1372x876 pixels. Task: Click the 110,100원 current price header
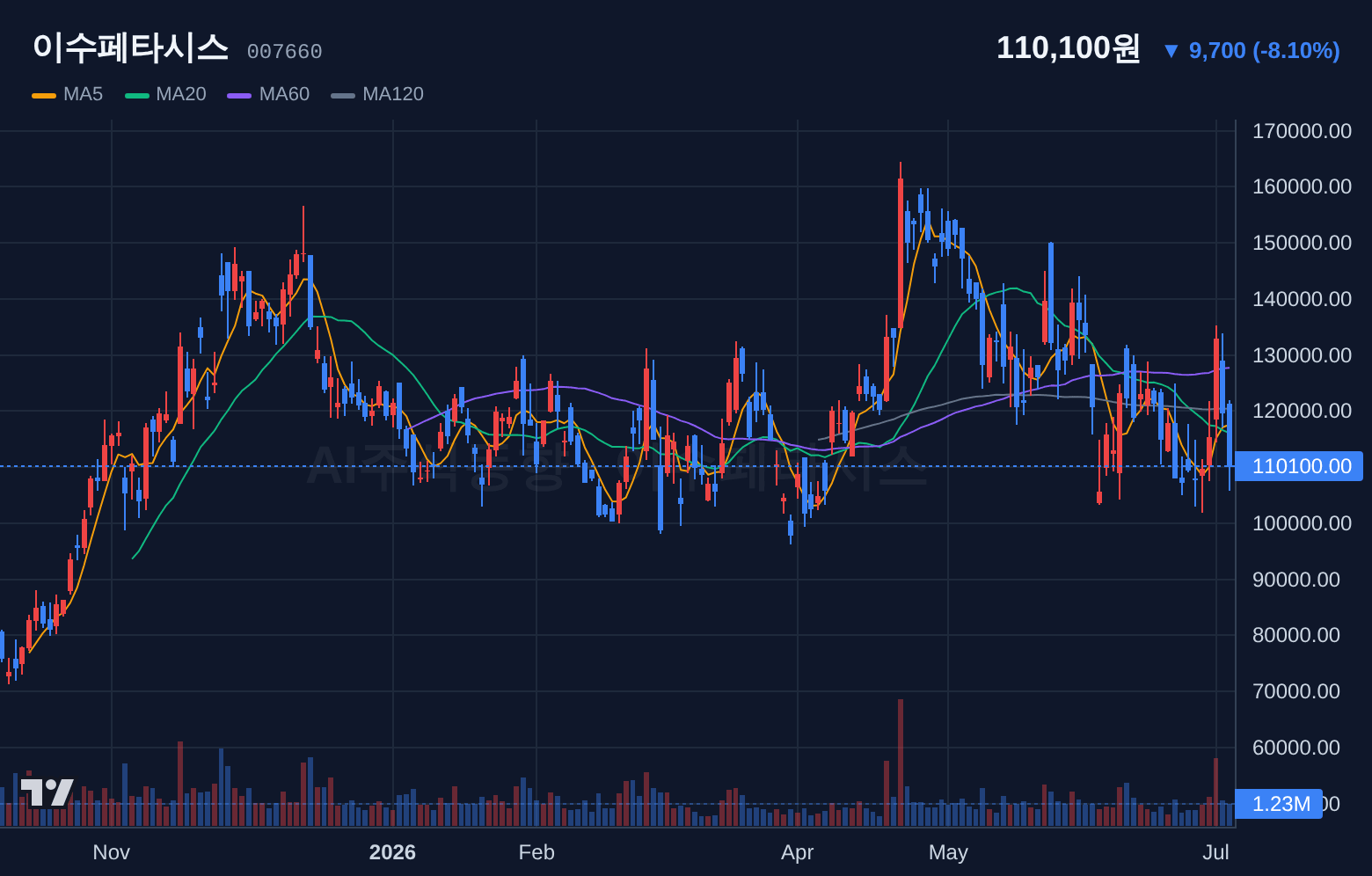[1068, 47]
